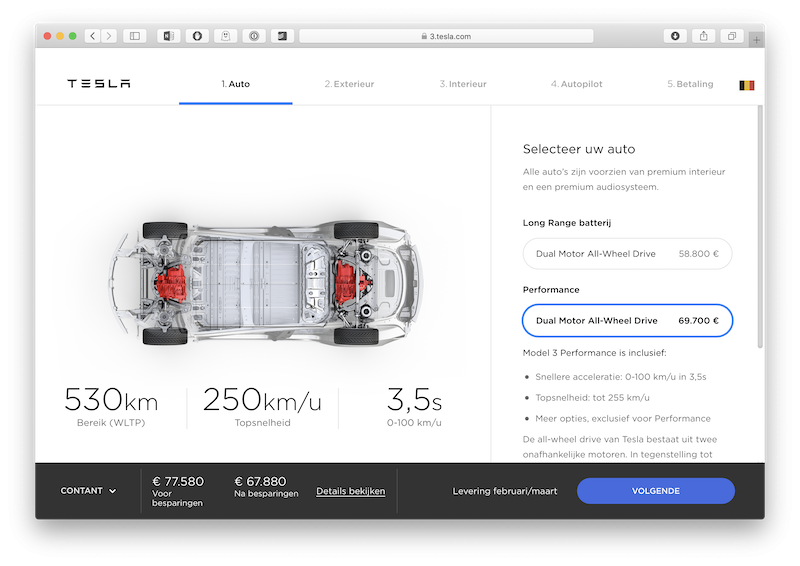The width and height of the screenshot is (800, 566).
Task: Show Safari downloads
Action: (675, 36)
